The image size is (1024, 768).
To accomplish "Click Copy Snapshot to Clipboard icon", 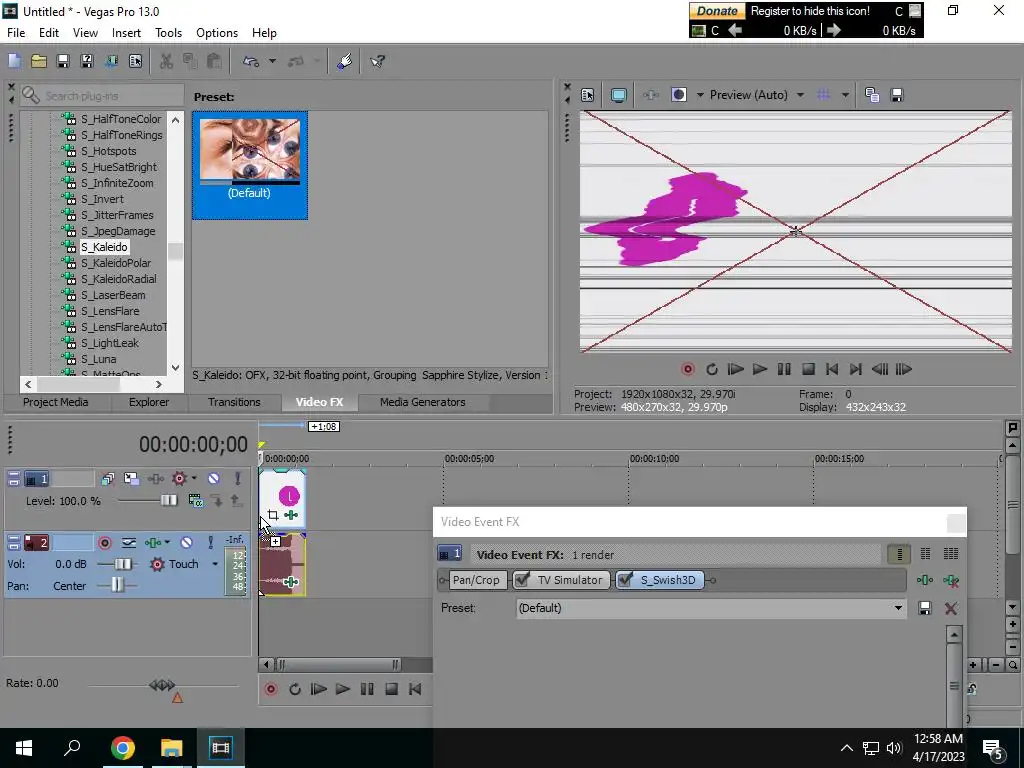I will [872, 95].
